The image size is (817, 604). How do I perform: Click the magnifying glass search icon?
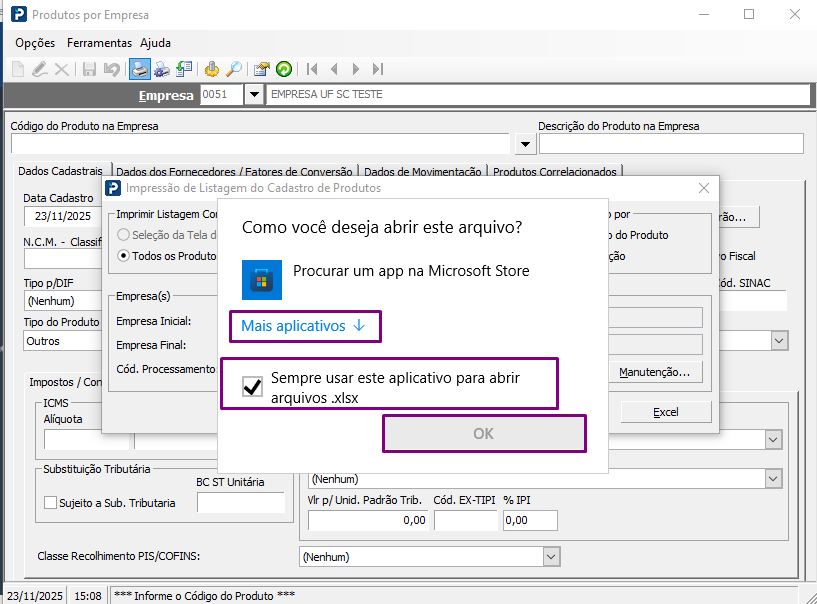[233, 69]
